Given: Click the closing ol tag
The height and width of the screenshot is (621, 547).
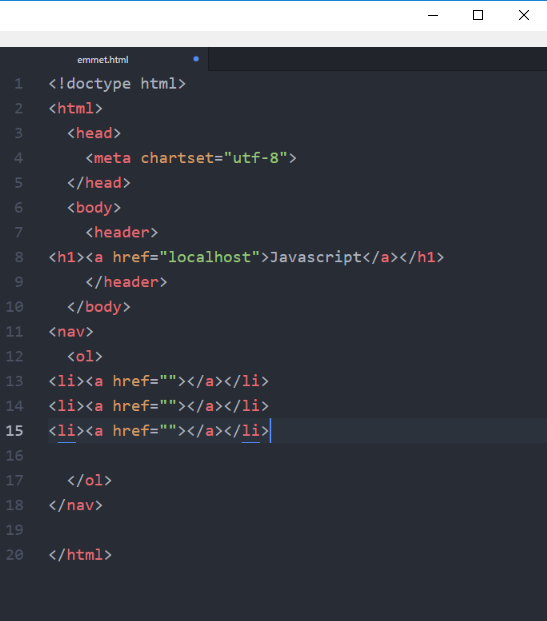Looking at the screenshot, I should [90, 481].
